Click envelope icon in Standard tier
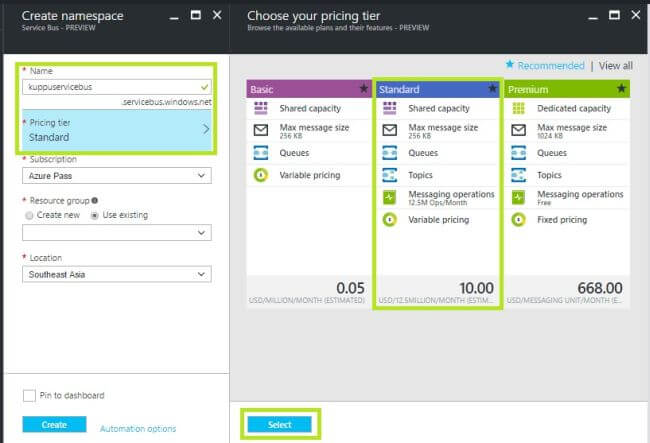 [390, 130]
